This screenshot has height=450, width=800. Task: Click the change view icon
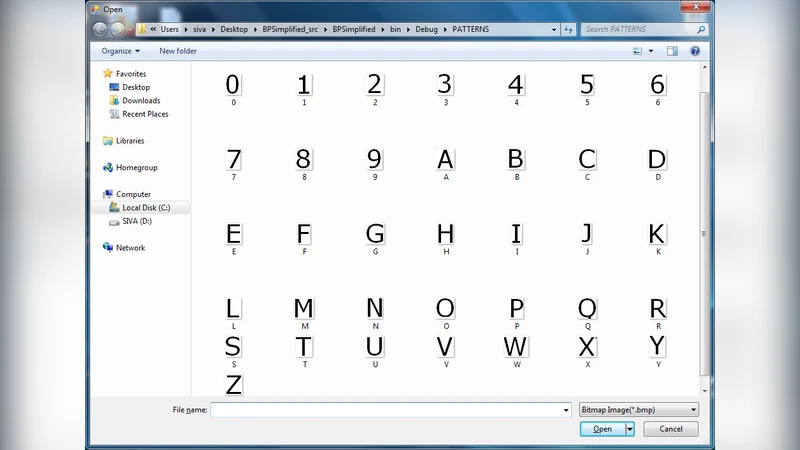pos(637,51)
